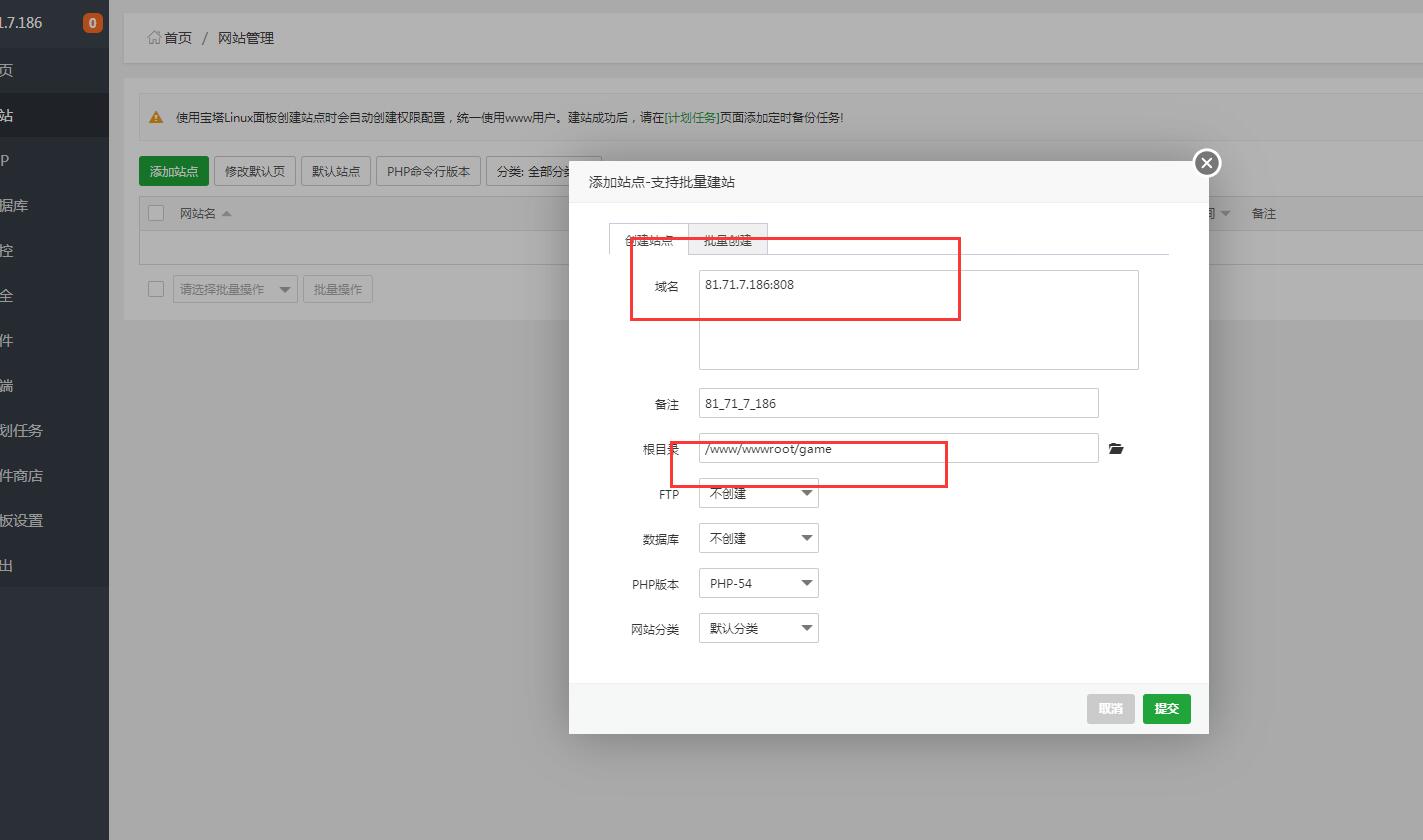Tick the checkbox beside 请选择批量操作
This screenshot has height=840, width=1423.
point(156,289)
